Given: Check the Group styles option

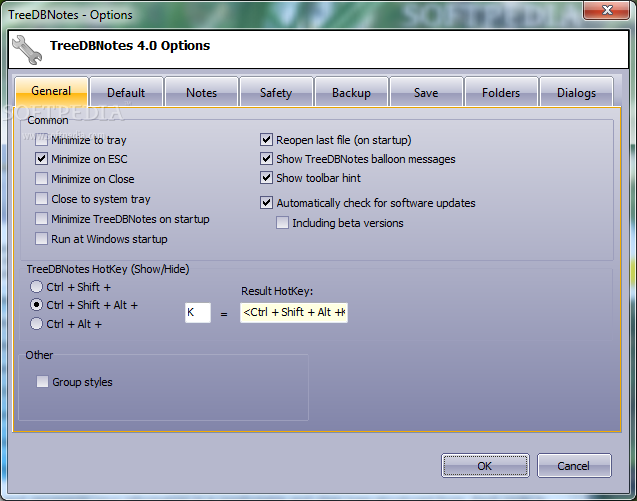Looking at the screenshot, I should click(42, 382).
